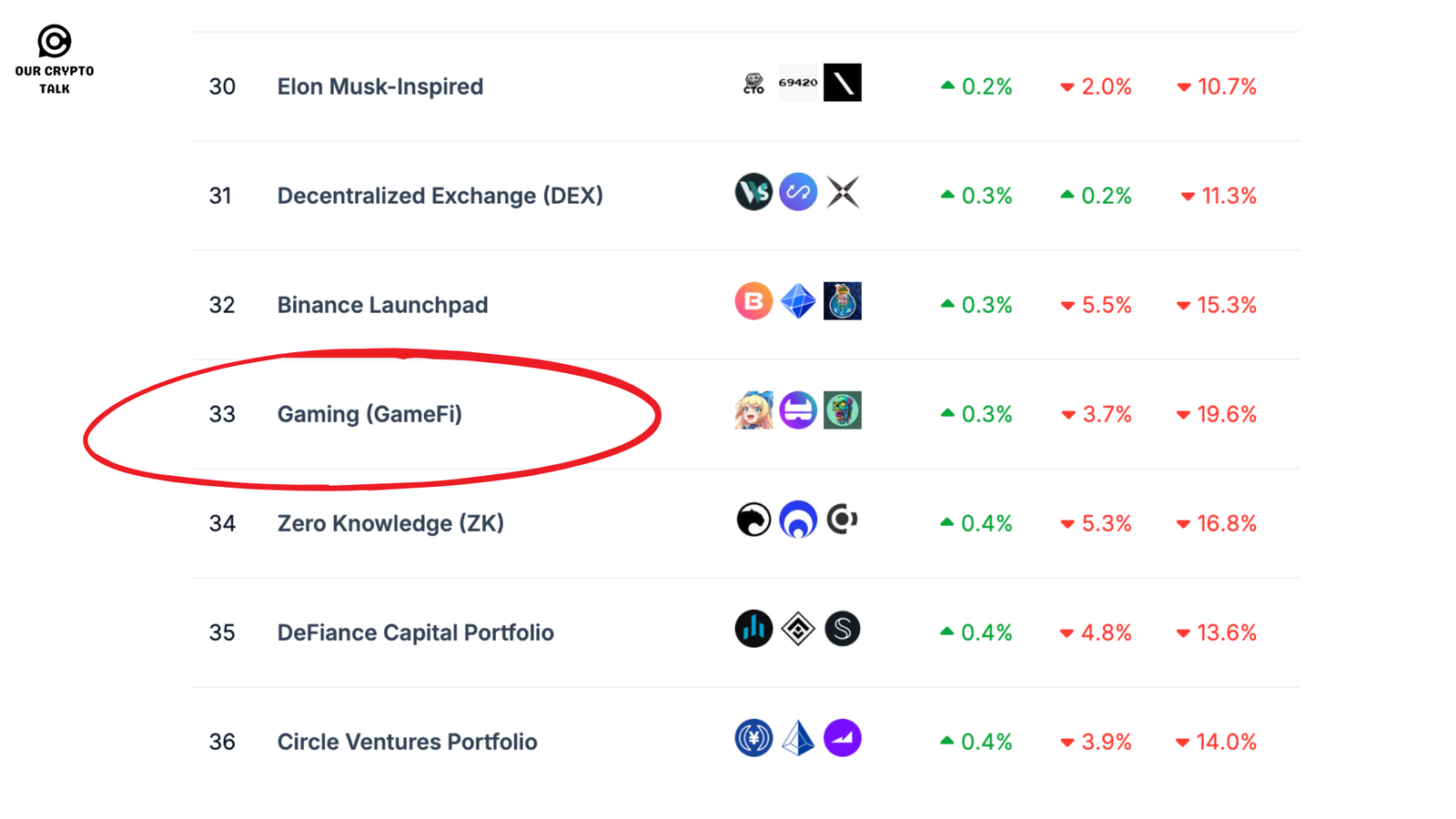Click the S coin icon in DeFiance row

[x=842, y=629]
